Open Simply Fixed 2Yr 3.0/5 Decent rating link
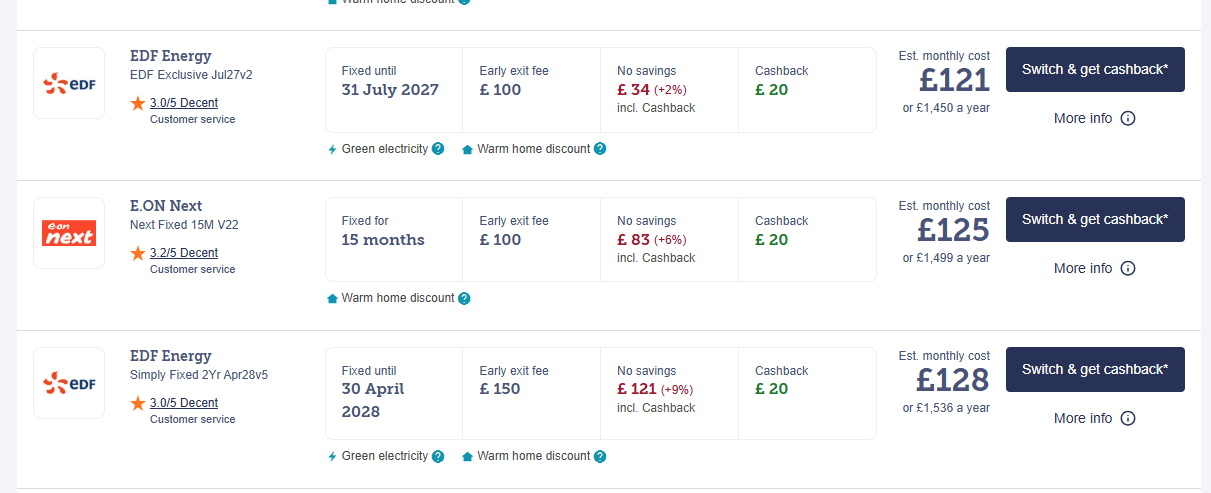This screenshot has width=1211, height=493. pyautogui.click(x=184, y=403)
